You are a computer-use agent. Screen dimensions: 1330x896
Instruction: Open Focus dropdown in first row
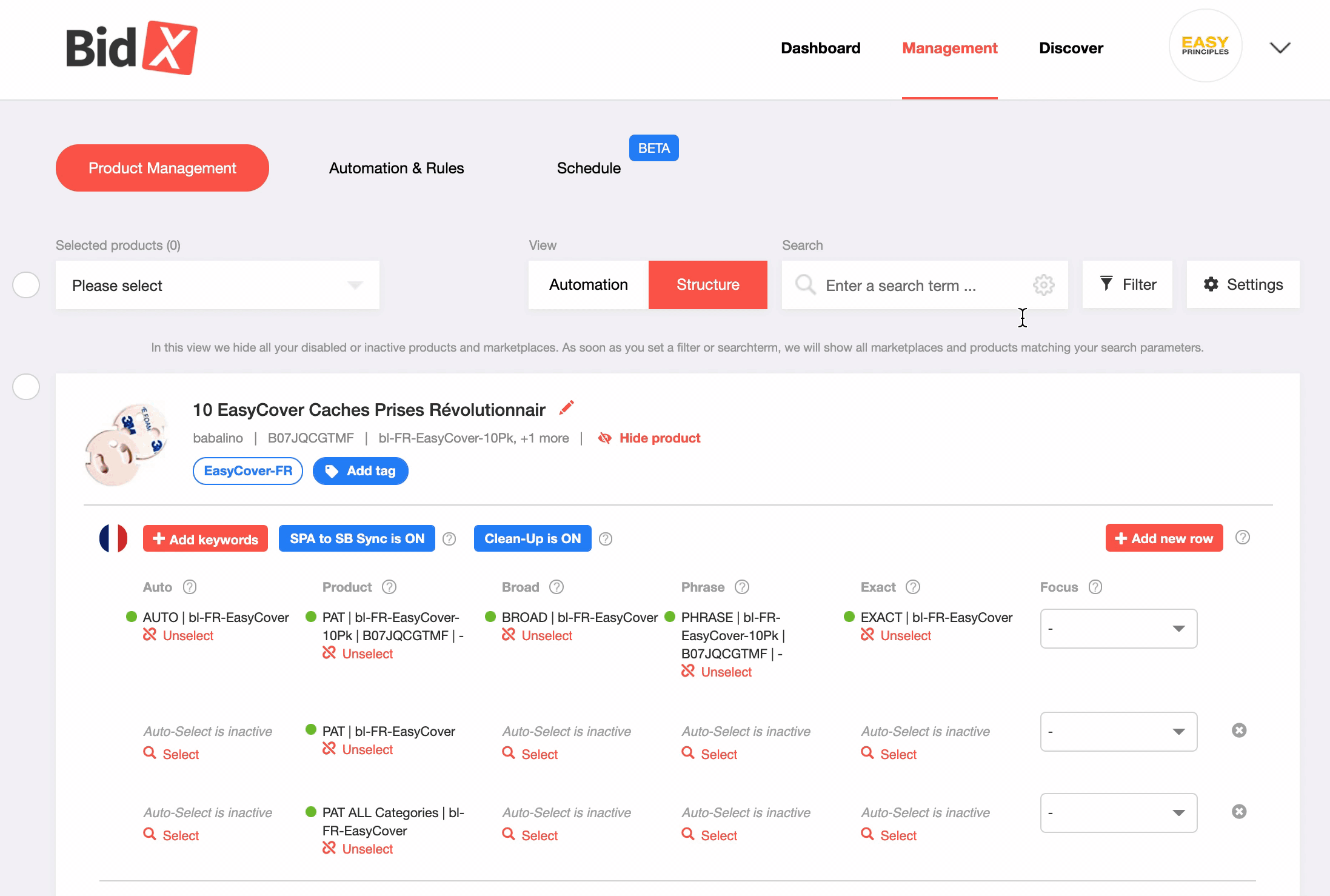[1119, 629]
